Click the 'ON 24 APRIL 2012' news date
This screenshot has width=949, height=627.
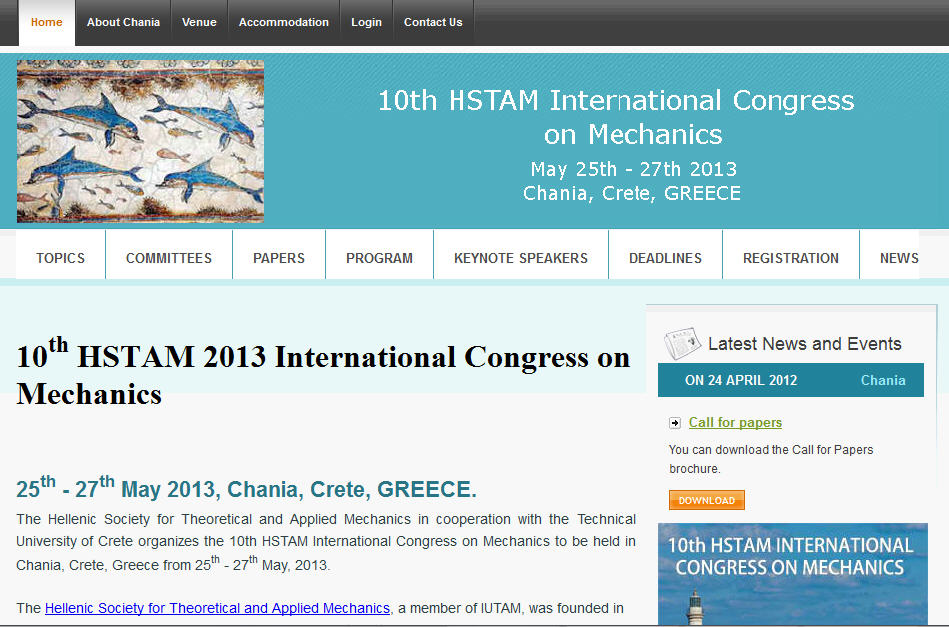click(x=741, y=380)
